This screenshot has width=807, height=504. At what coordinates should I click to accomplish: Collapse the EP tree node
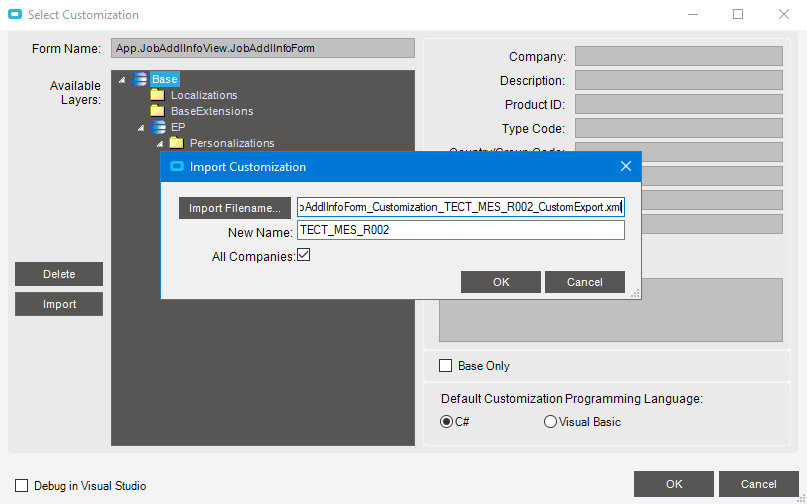click(x=141, y=128)
